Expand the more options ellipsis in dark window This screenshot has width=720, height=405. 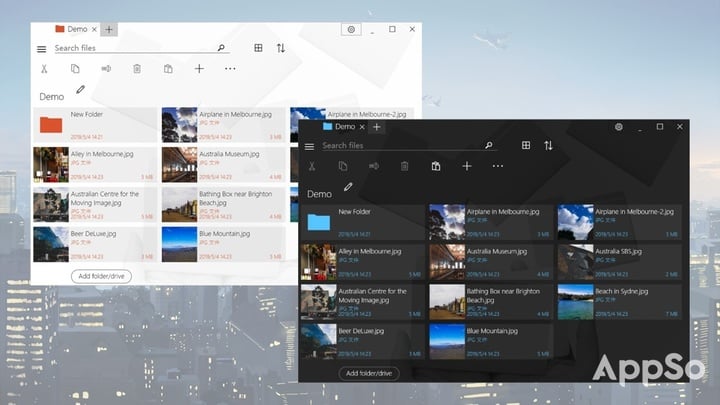[x=498, y=166]
